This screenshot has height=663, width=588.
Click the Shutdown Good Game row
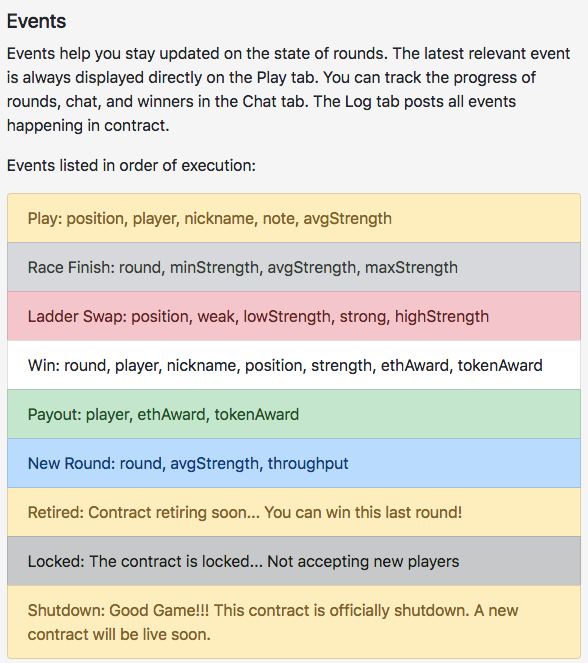click(x=294, y=622)
